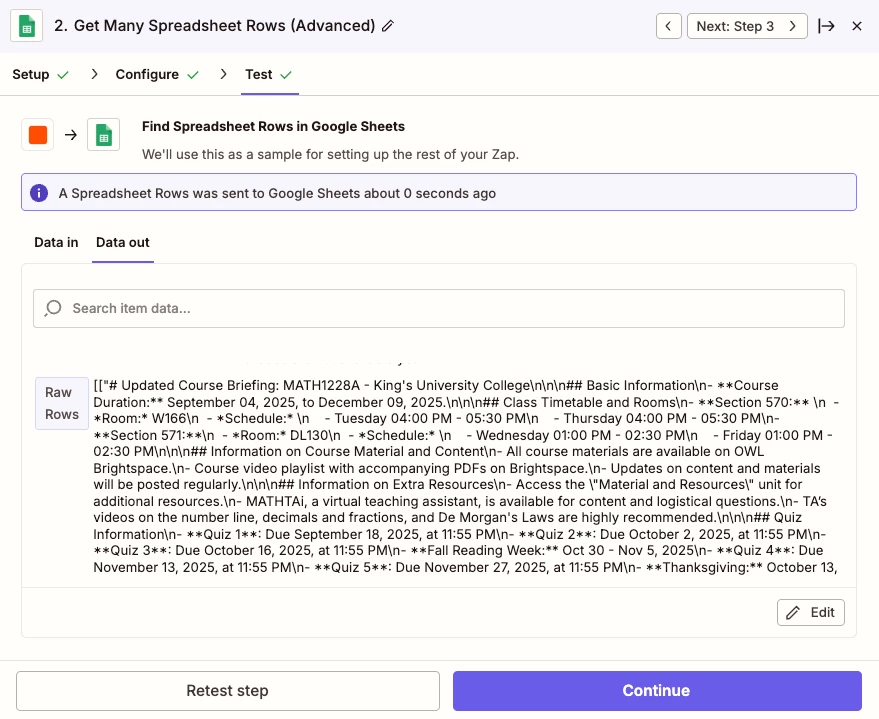The image size is (879, 719).
Task: Click the orange trigger app icon
Action: click(x=38, y=135)
